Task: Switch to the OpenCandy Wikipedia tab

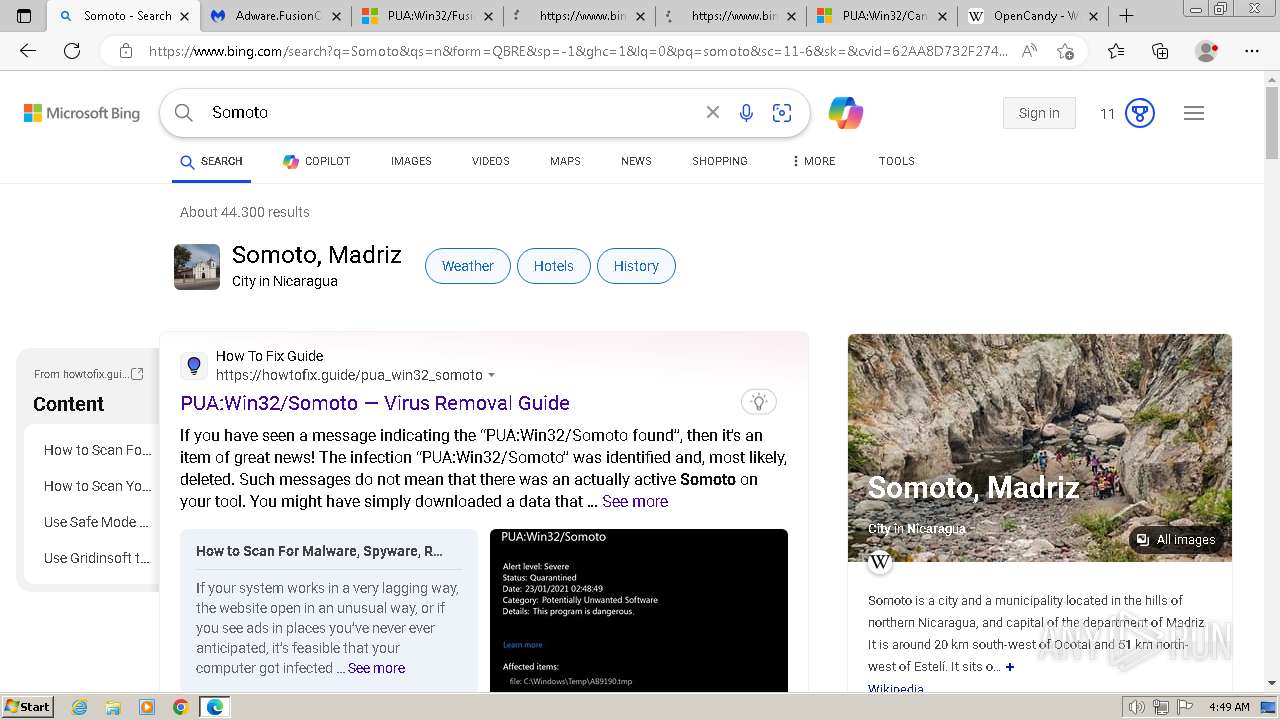Action: (1032, 16)
